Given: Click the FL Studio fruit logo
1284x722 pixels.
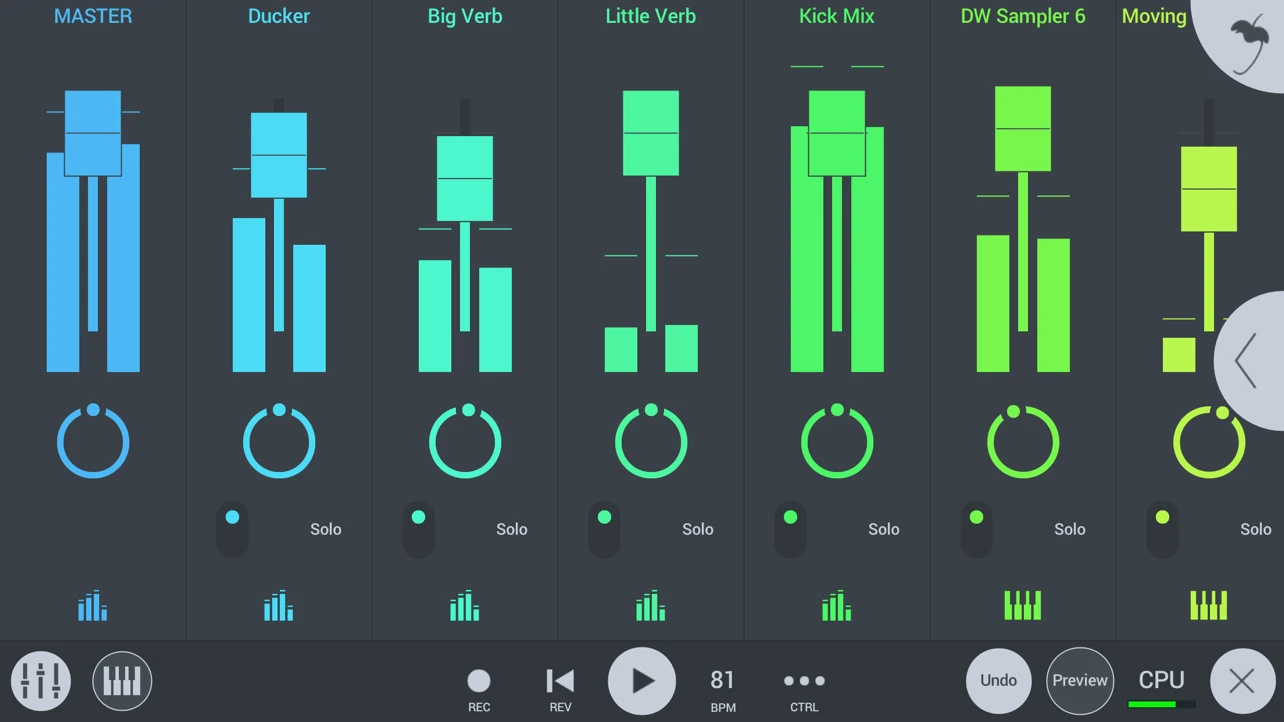Looking at the screenshot, I should (x=1250, y=44).
